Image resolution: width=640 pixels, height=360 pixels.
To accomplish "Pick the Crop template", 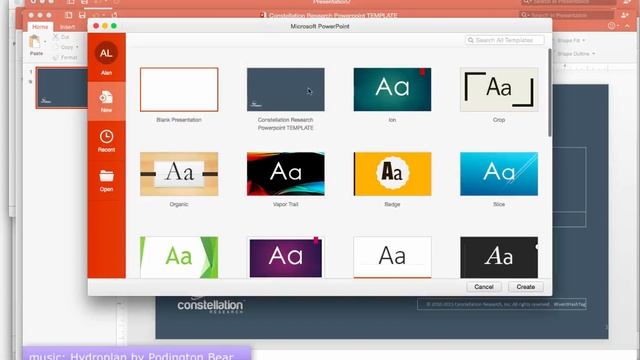I will click(499, 89).
